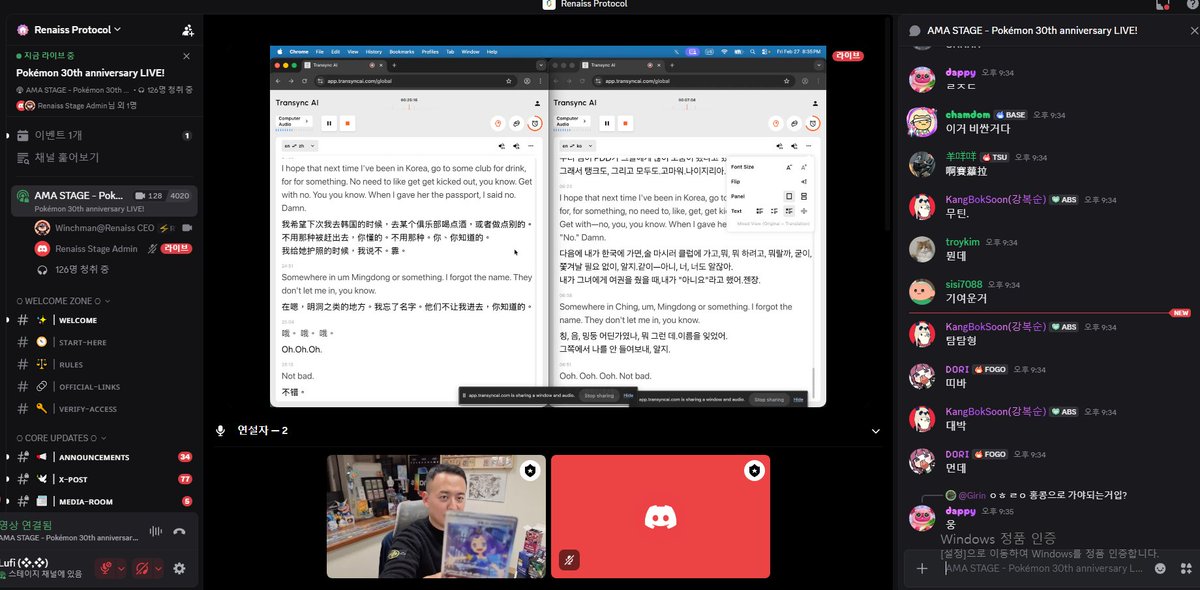
Task: Toggle the headphone deafen button
Action: [142, 568]
